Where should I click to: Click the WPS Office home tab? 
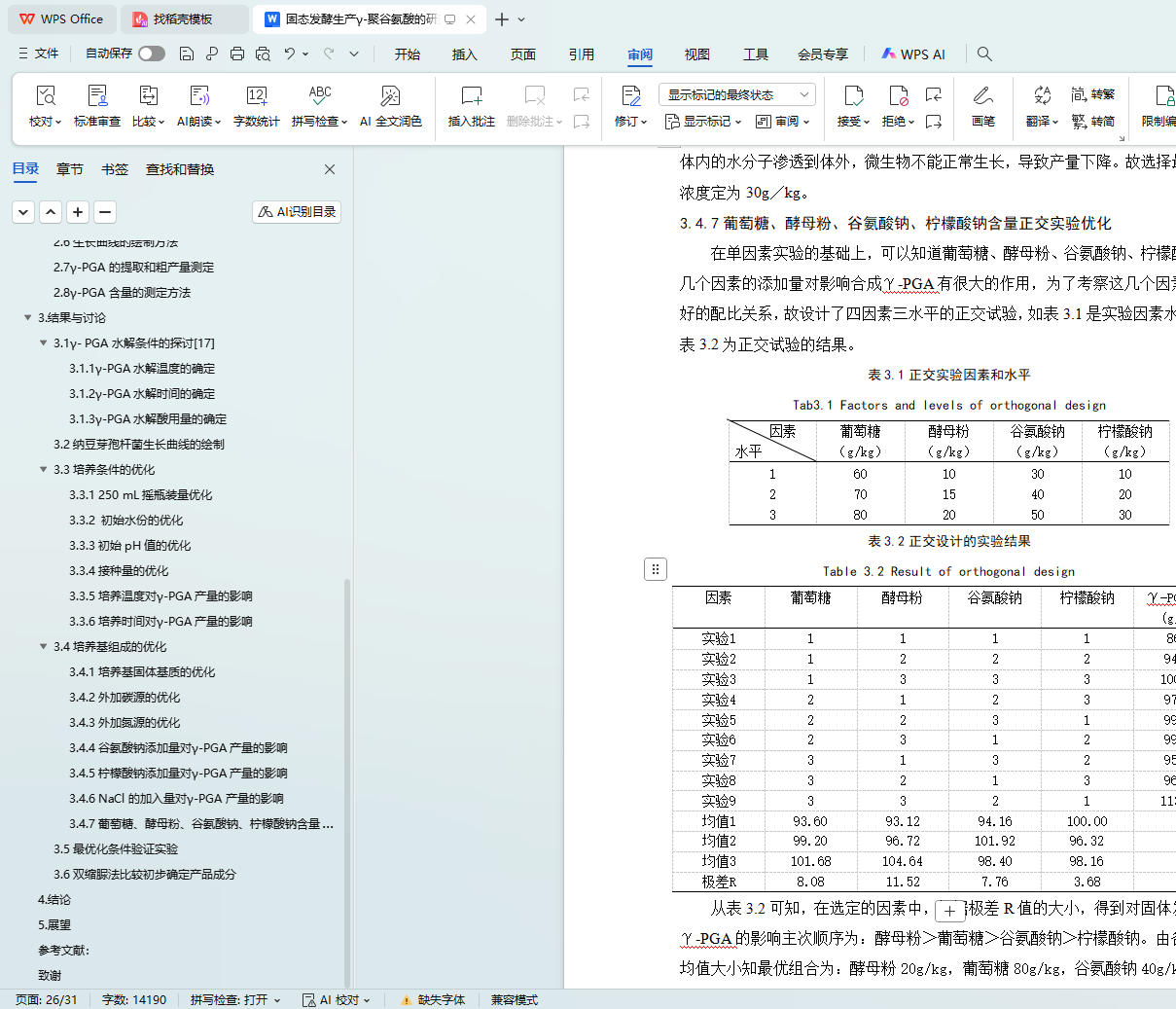[61, 19]
